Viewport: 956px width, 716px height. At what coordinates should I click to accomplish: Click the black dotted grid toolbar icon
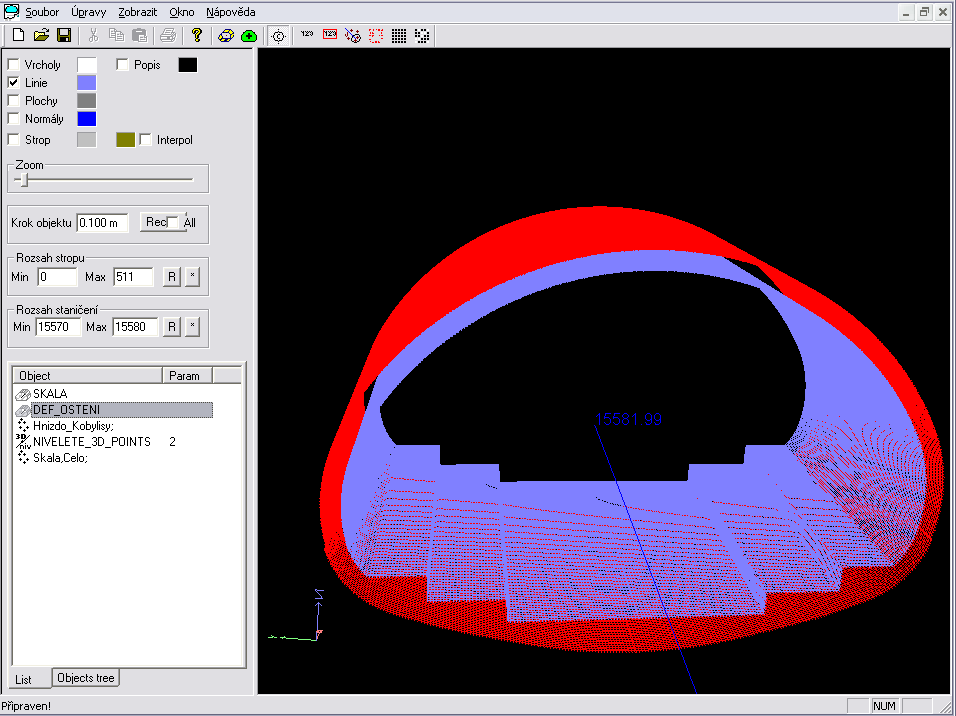[x=399, y=36]
